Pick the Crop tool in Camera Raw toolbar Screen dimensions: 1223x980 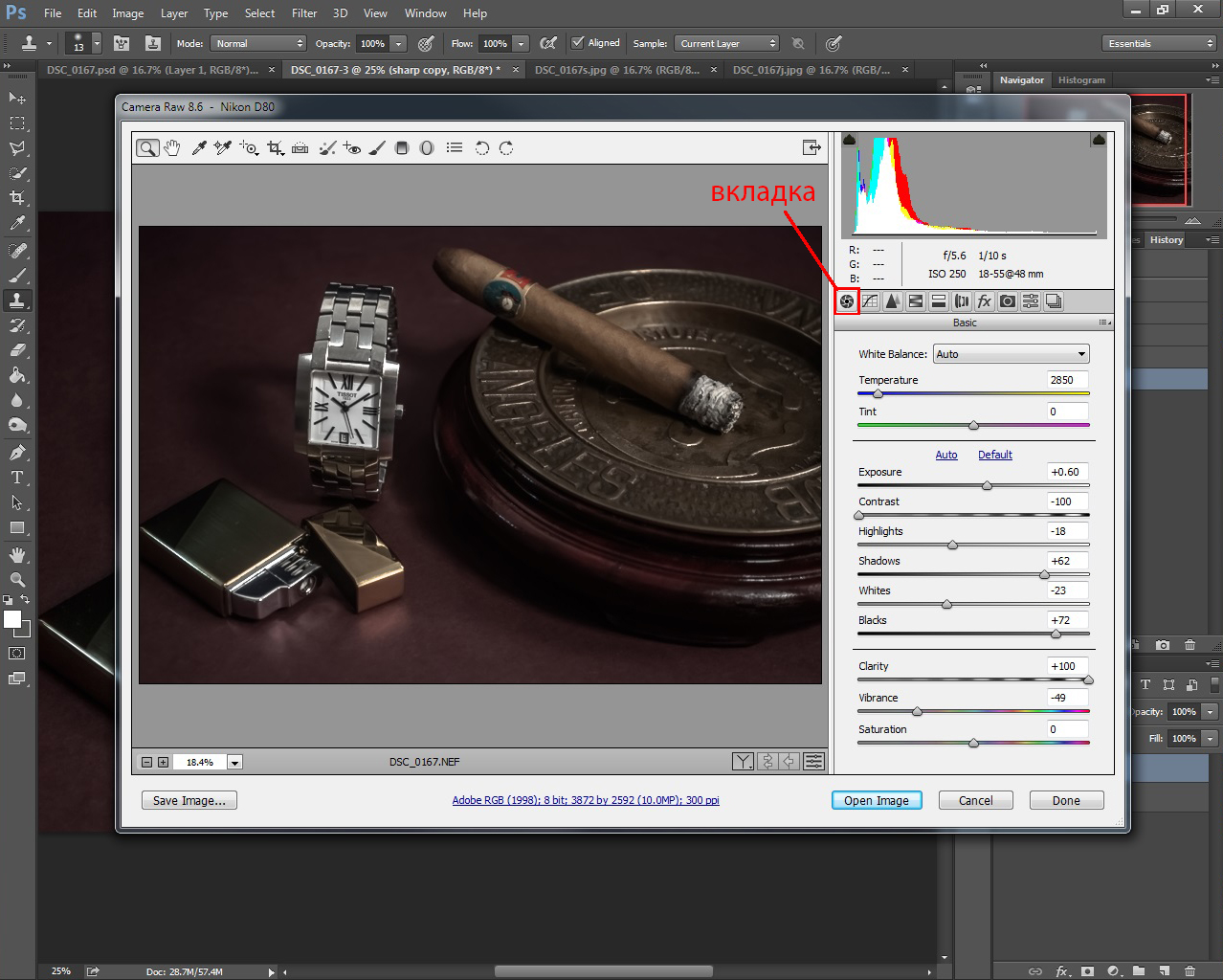tap(276, 147)
